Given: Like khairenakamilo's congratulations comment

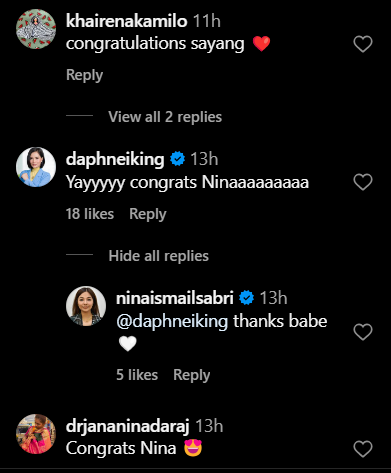Looking at the screenshot, I should (363, 44).
